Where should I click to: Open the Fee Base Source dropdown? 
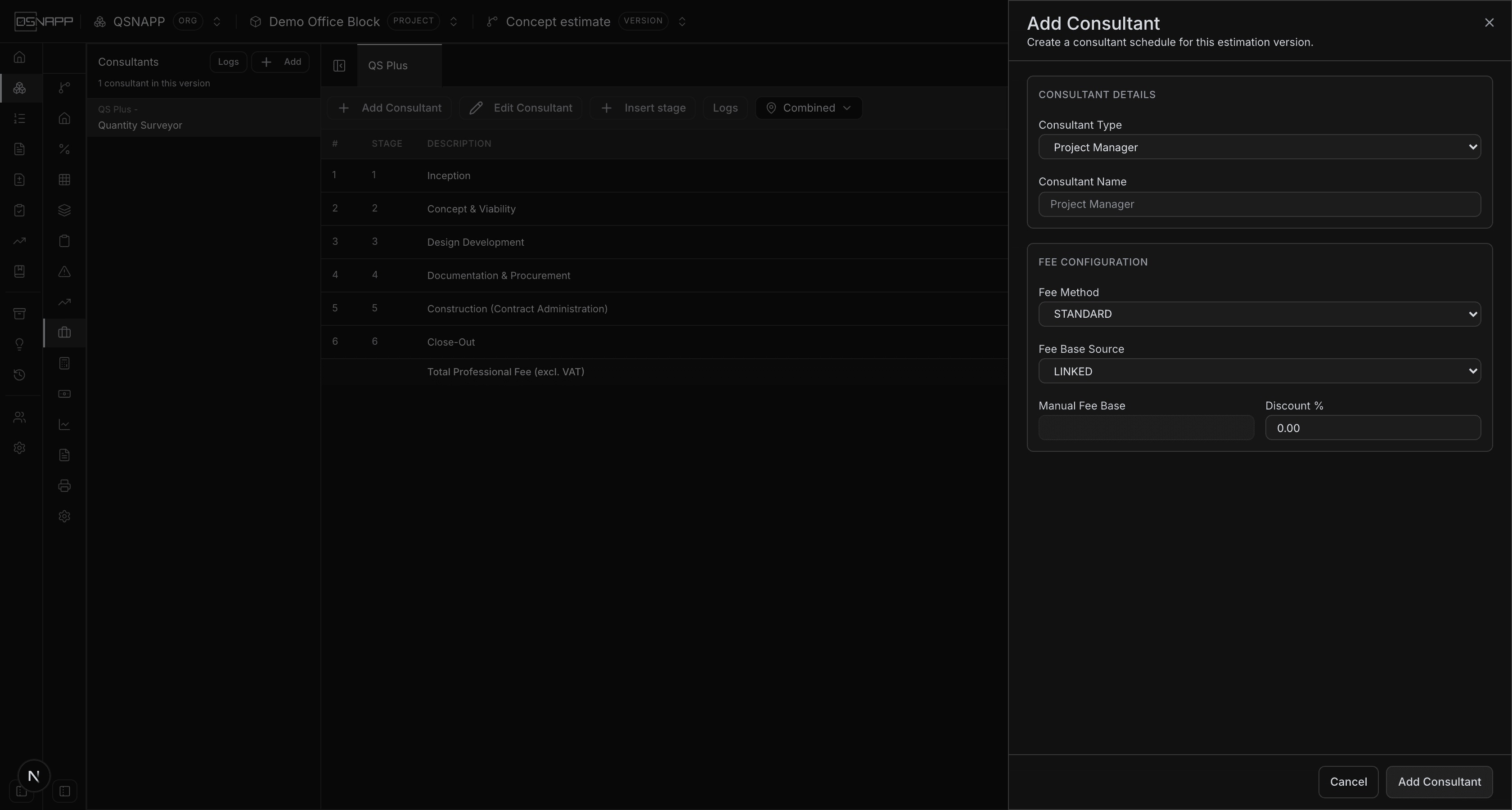pyautogui.click(x=1259, y=371)
